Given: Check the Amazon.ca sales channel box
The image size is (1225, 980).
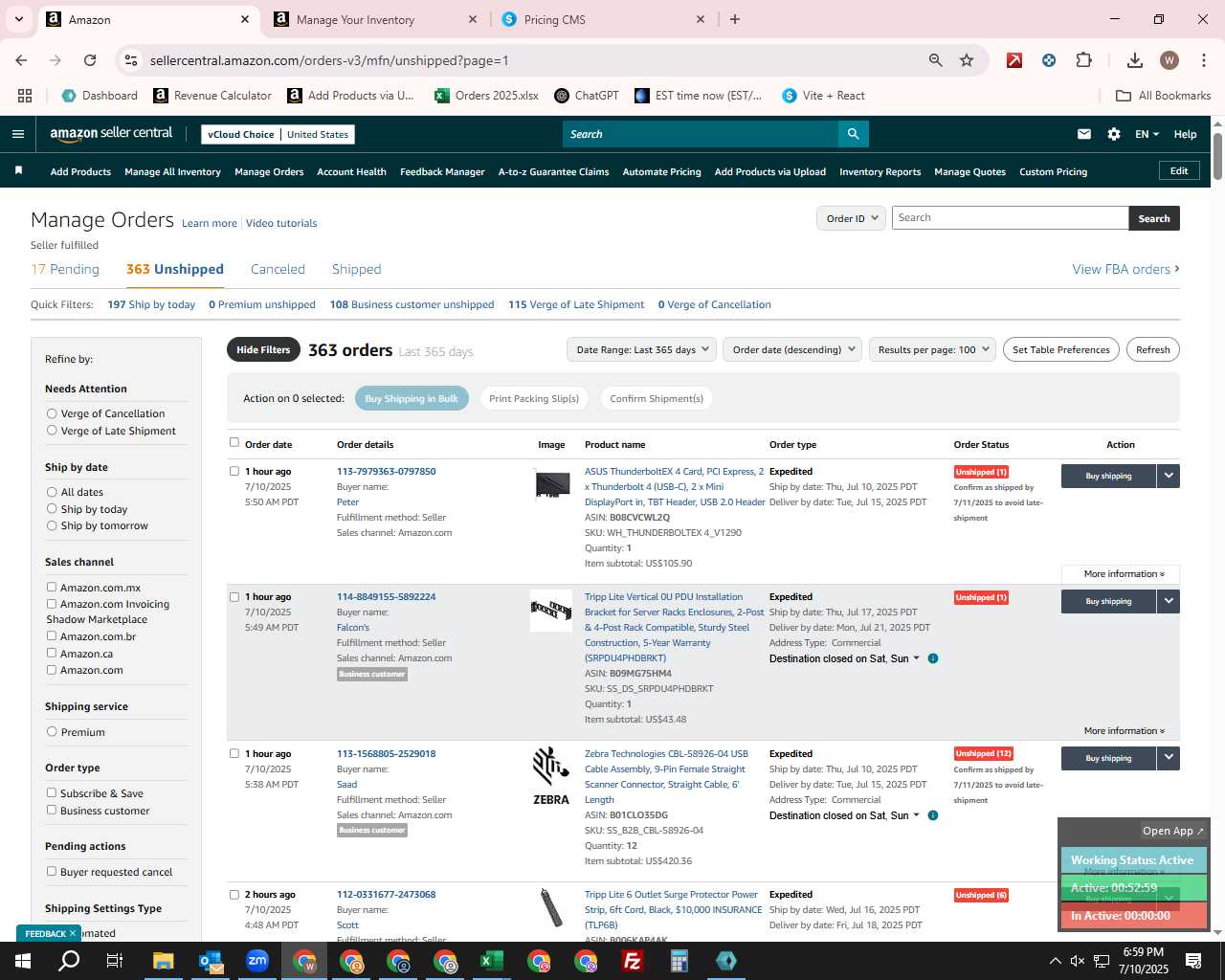Looking at the screenshot, I should [x=52, y=654].
